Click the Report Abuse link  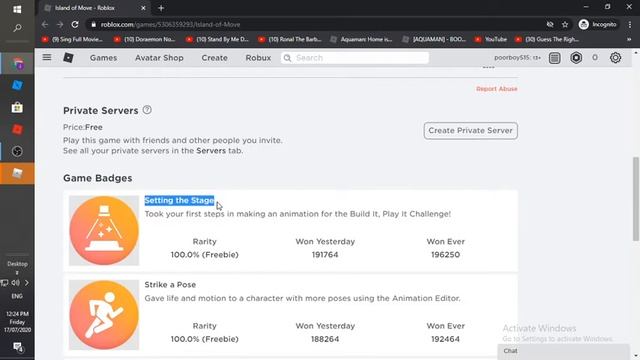pyautogui.click(x=496, y=89)
